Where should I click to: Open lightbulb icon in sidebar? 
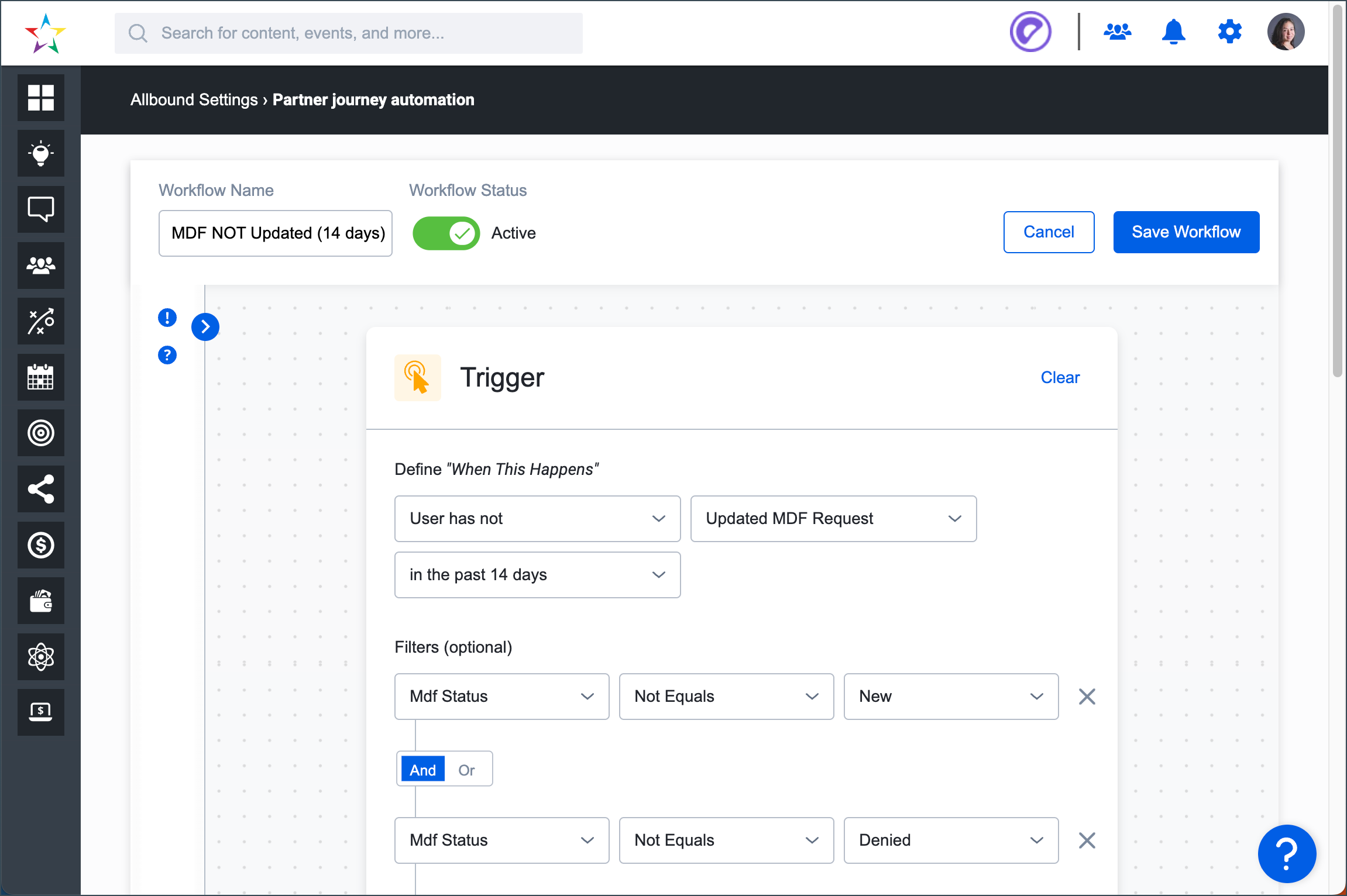pyautogui.click(x=41, y=154)
